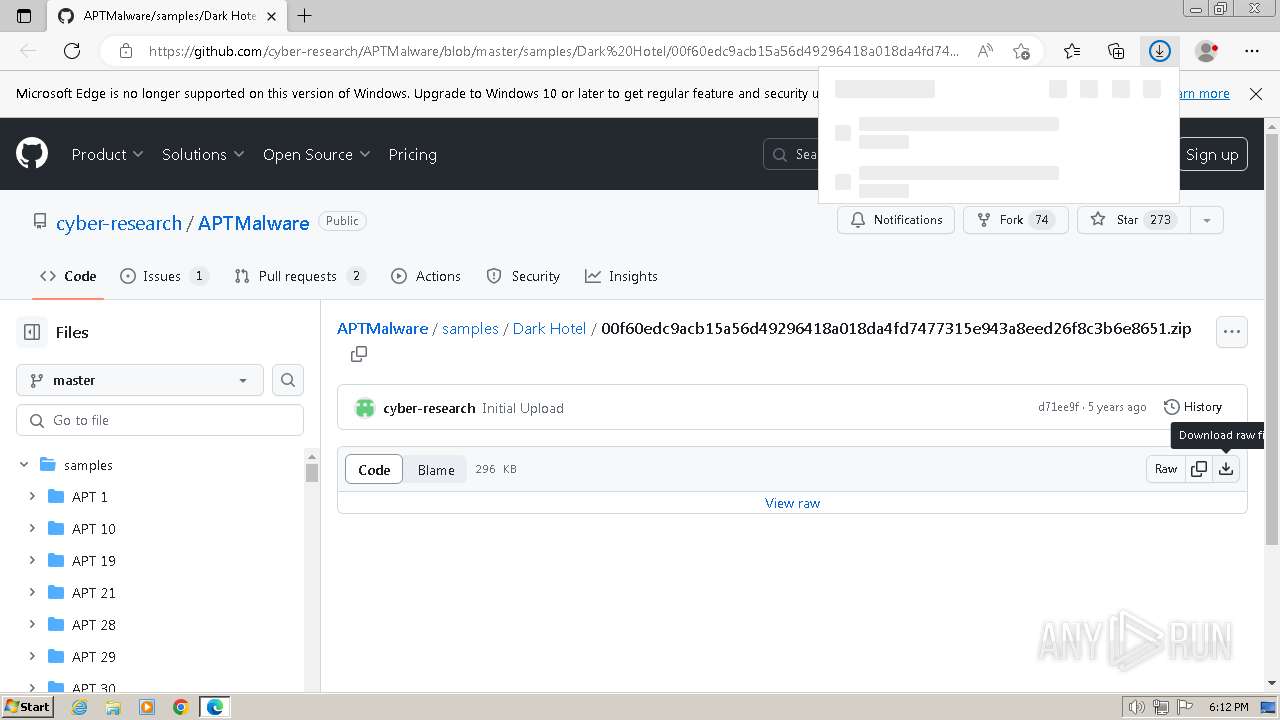
Task: Open the commit History link
Action: (x=1193, y=407)
